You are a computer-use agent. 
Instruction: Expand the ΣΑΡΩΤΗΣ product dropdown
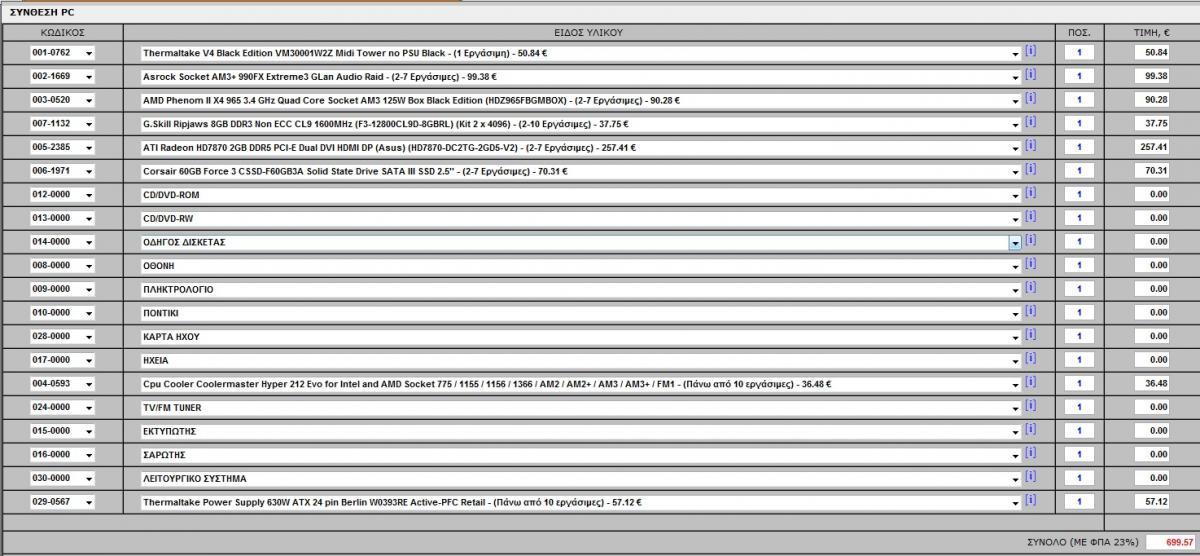[x=580, y=455]
